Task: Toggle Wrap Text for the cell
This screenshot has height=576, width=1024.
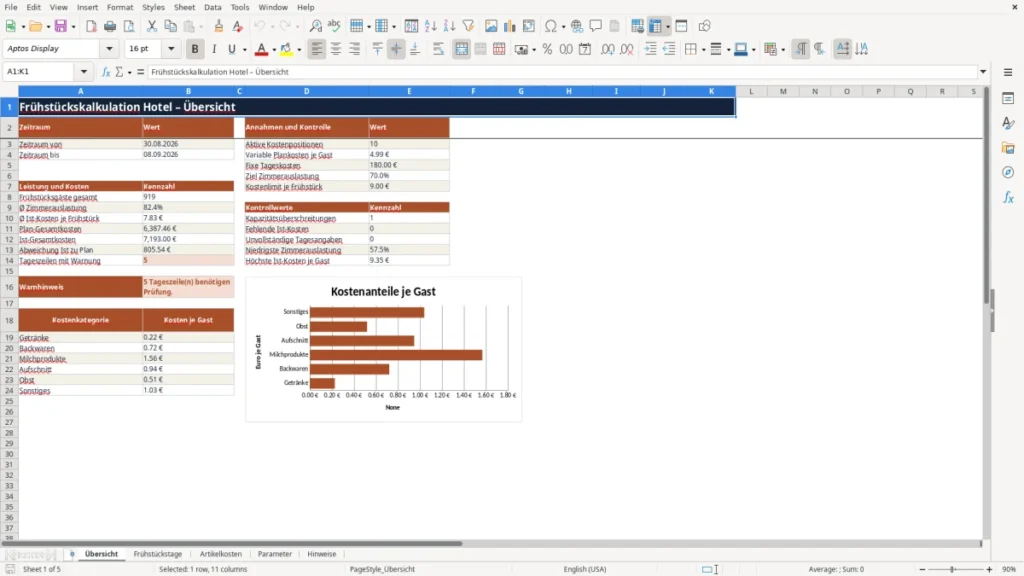Action: coord(438,49)
